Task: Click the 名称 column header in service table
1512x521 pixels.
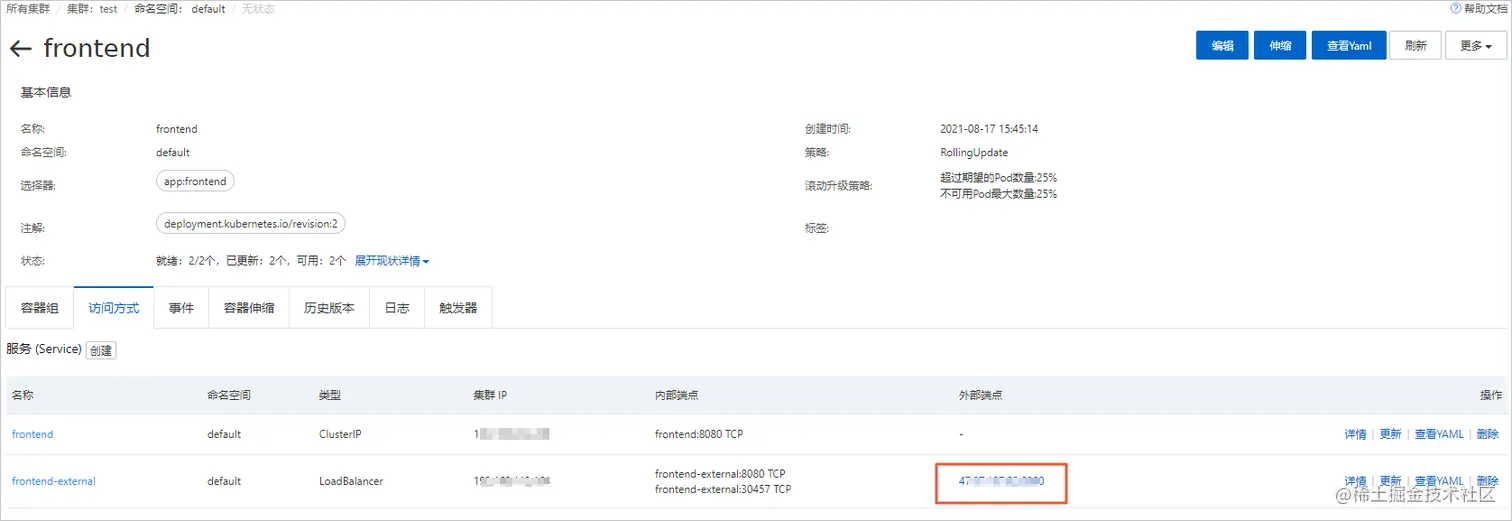Action: [x=23, y=395]
